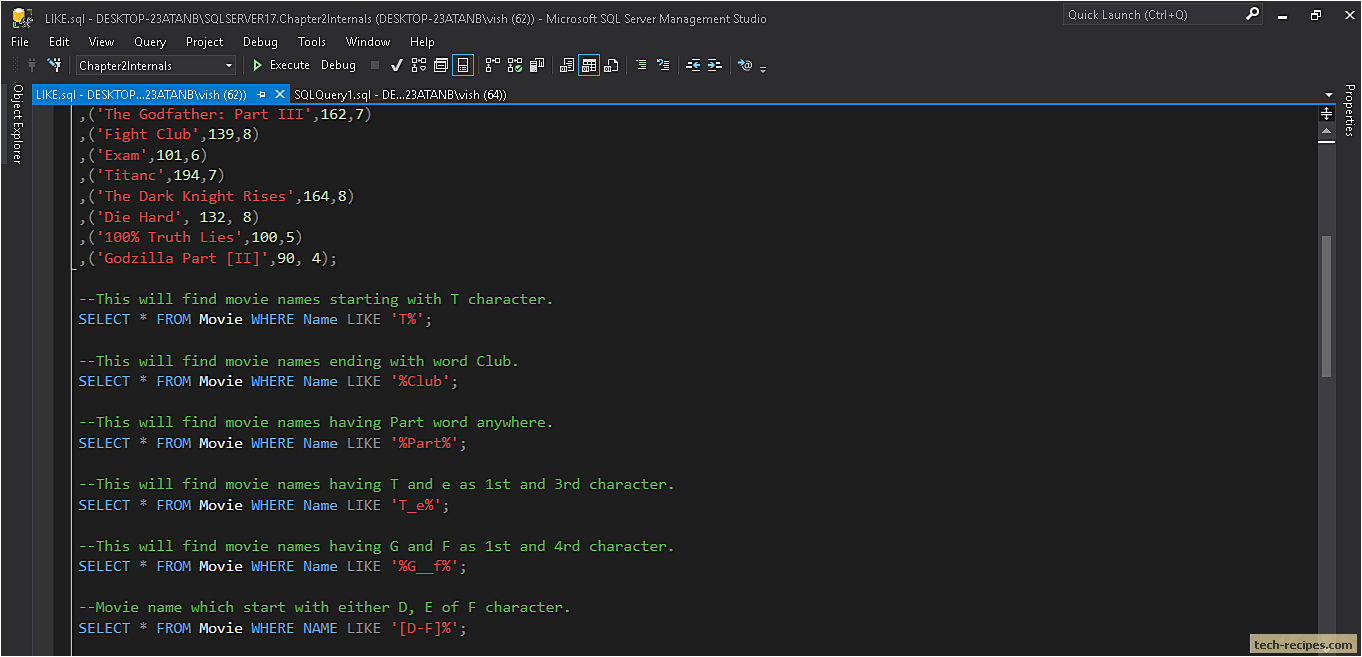The width and height of the screenshot is (1362, 657).
Task: Click 'The Godfather: Part III' row
Action: 225,114
